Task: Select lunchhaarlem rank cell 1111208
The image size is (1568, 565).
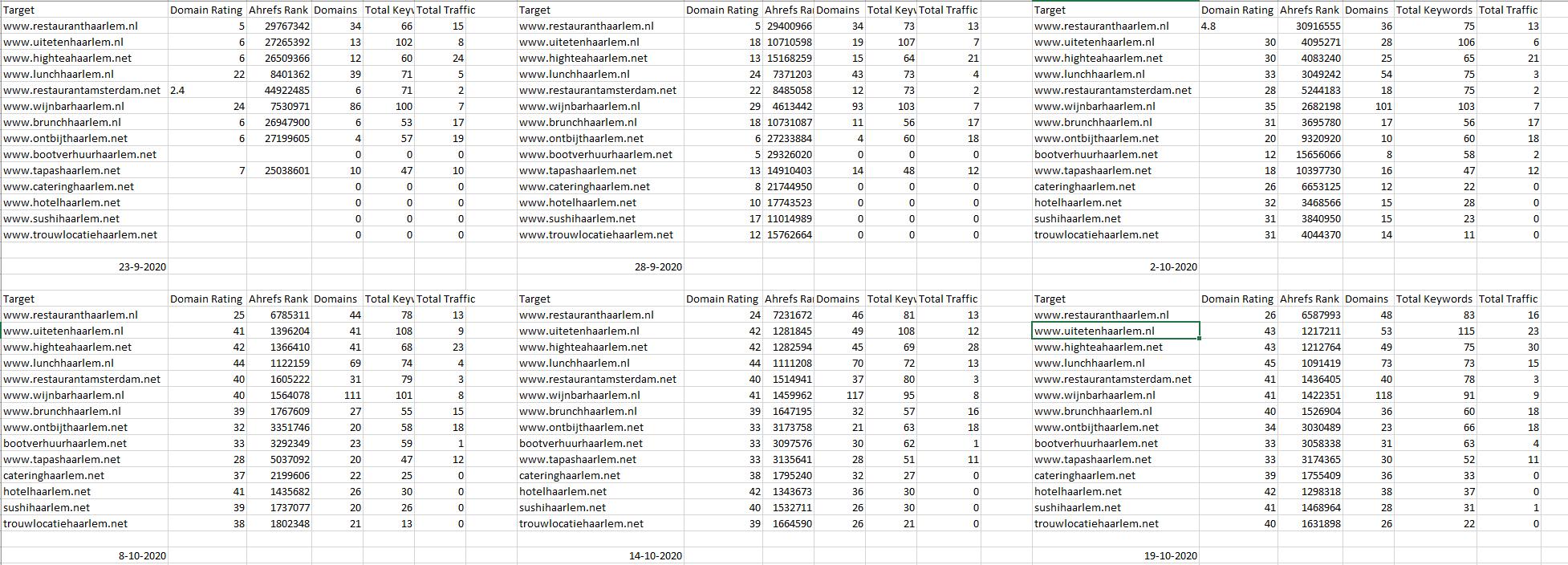Action: point(788,363)
